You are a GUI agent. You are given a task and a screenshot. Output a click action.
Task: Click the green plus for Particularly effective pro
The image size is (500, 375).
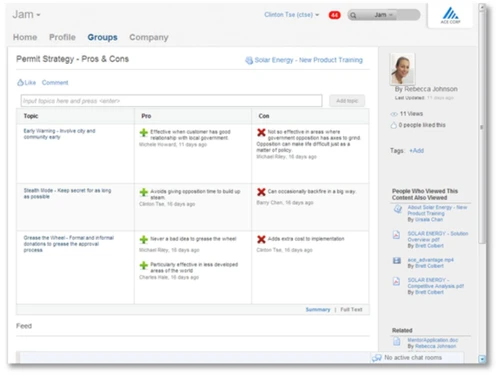click(144, 265)
